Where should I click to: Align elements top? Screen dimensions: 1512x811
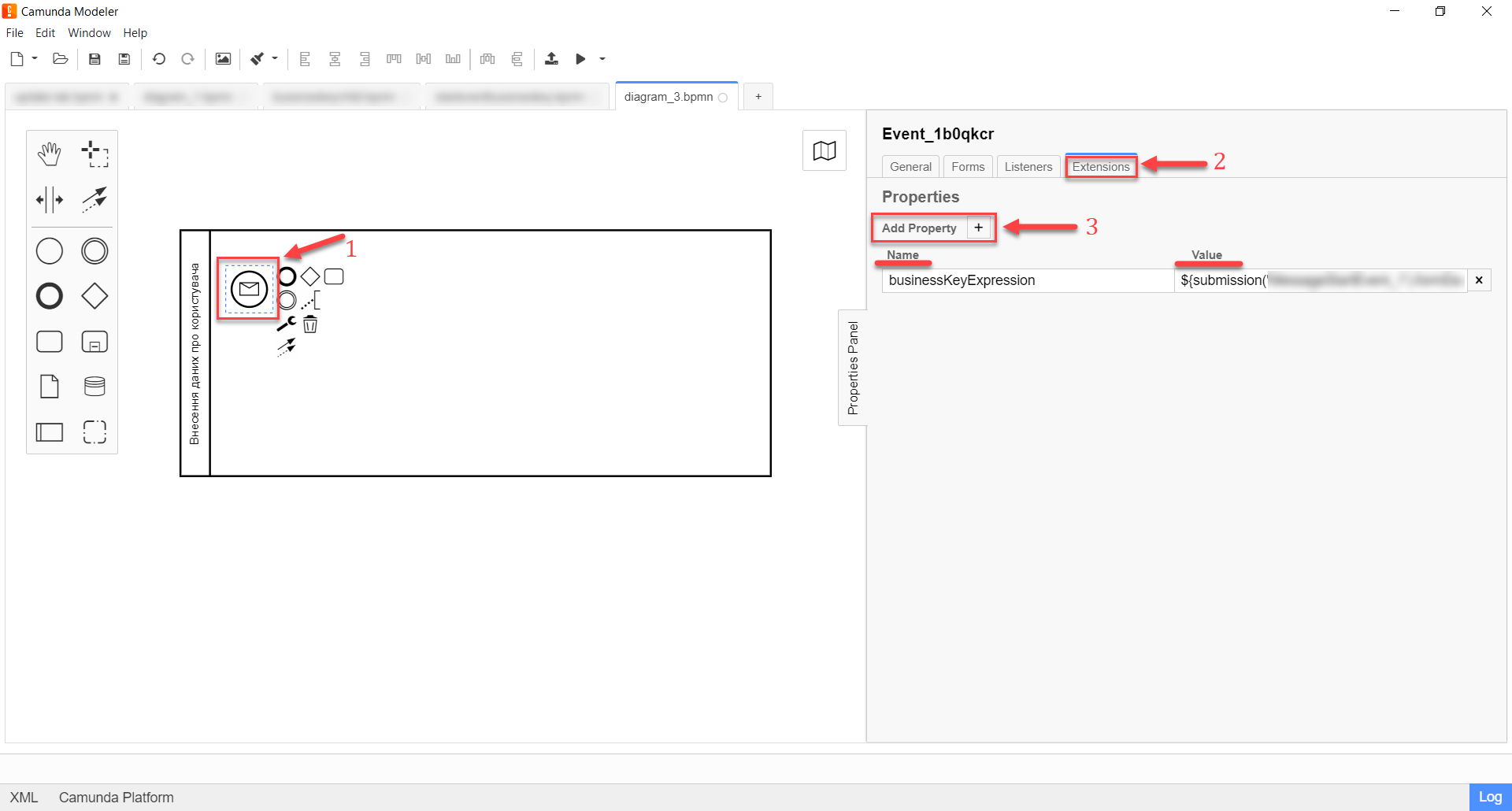pos(394,59)
